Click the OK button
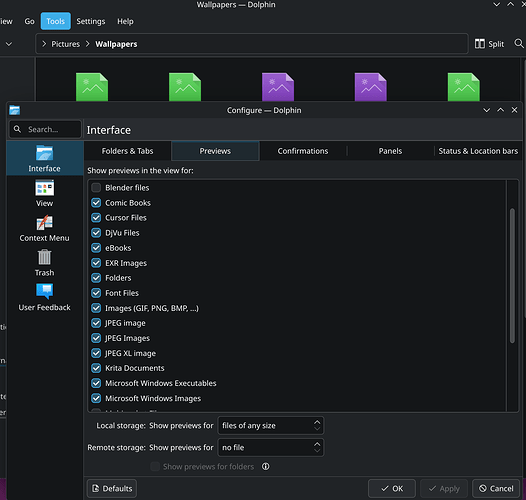The image size is (526, 500). point(392,488)
